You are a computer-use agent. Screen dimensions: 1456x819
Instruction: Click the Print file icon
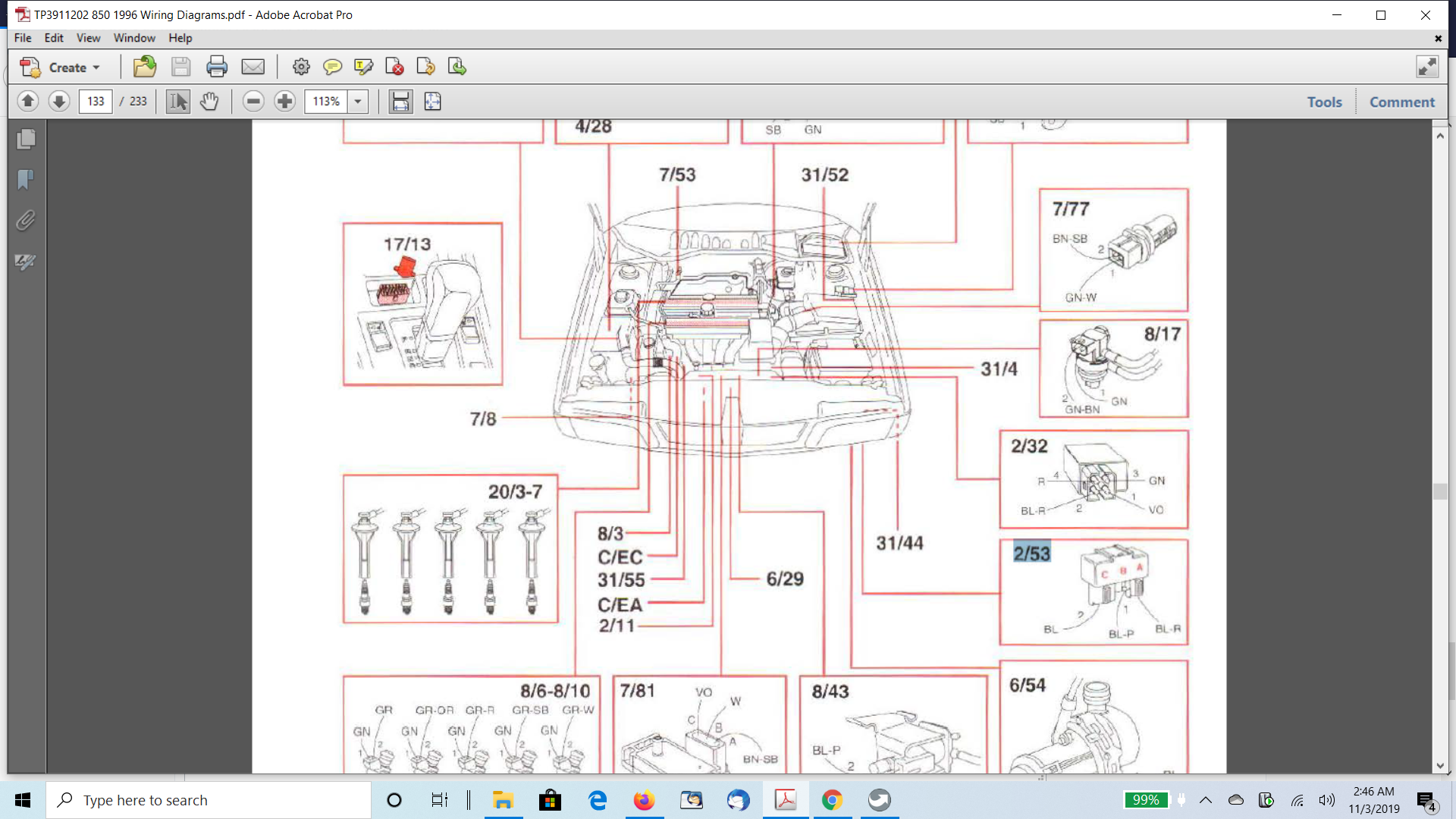217,67
